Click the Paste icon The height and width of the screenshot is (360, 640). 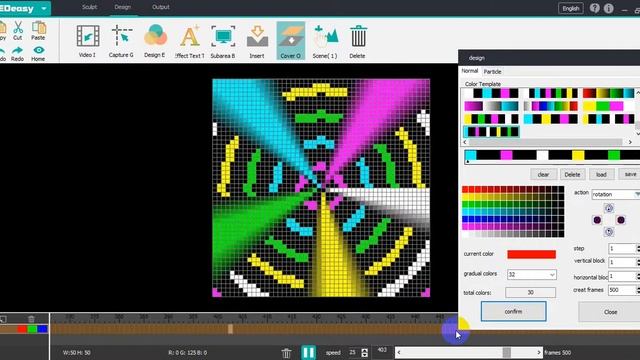click(x=38, y=31)
